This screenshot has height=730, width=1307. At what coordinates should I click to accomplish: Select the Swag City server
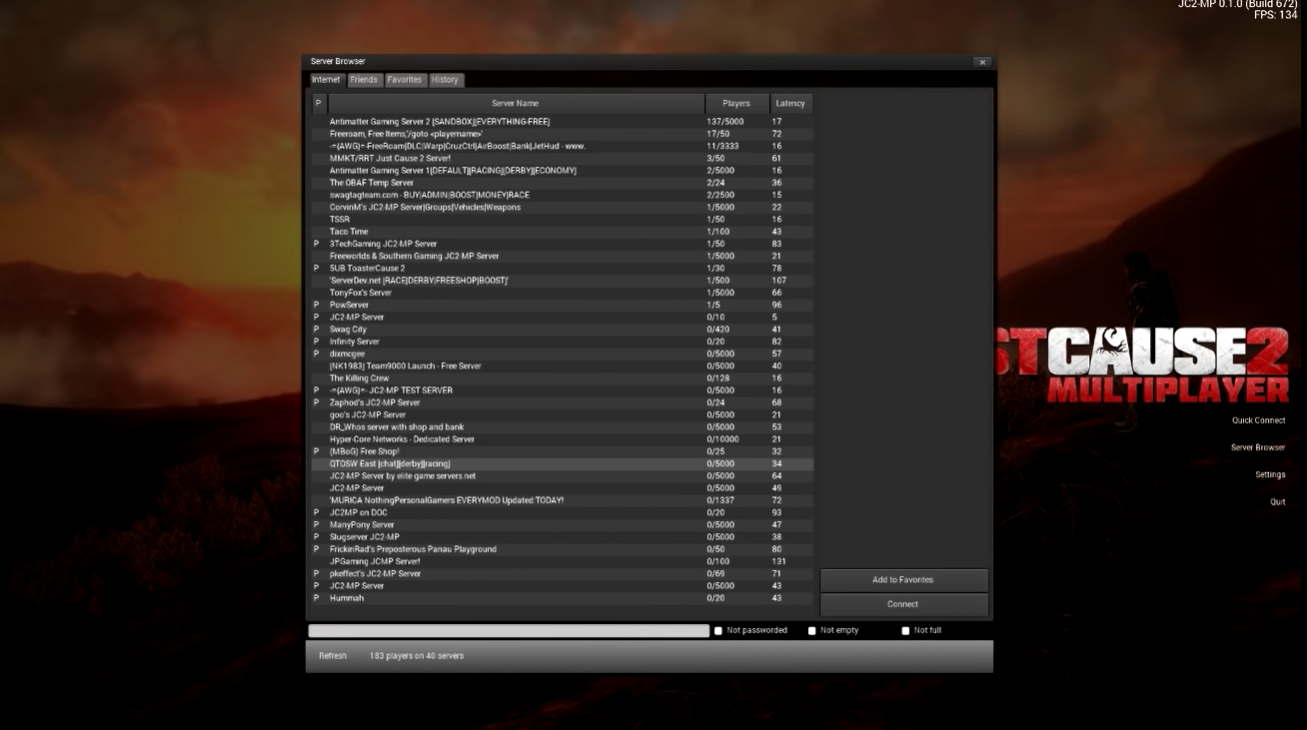click(562, 329)
